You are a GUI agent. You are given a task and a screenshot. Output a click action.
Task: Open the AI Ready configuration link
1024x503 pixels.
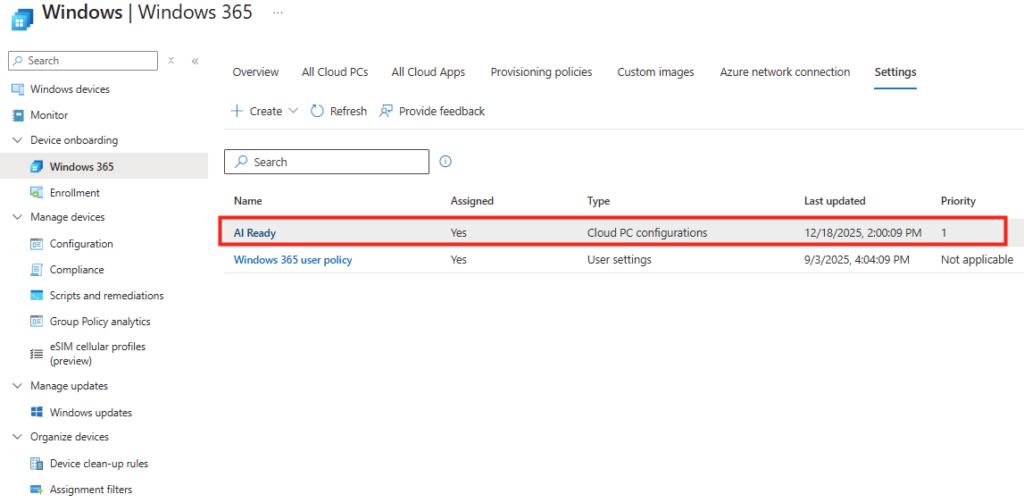tap(255, 233)
